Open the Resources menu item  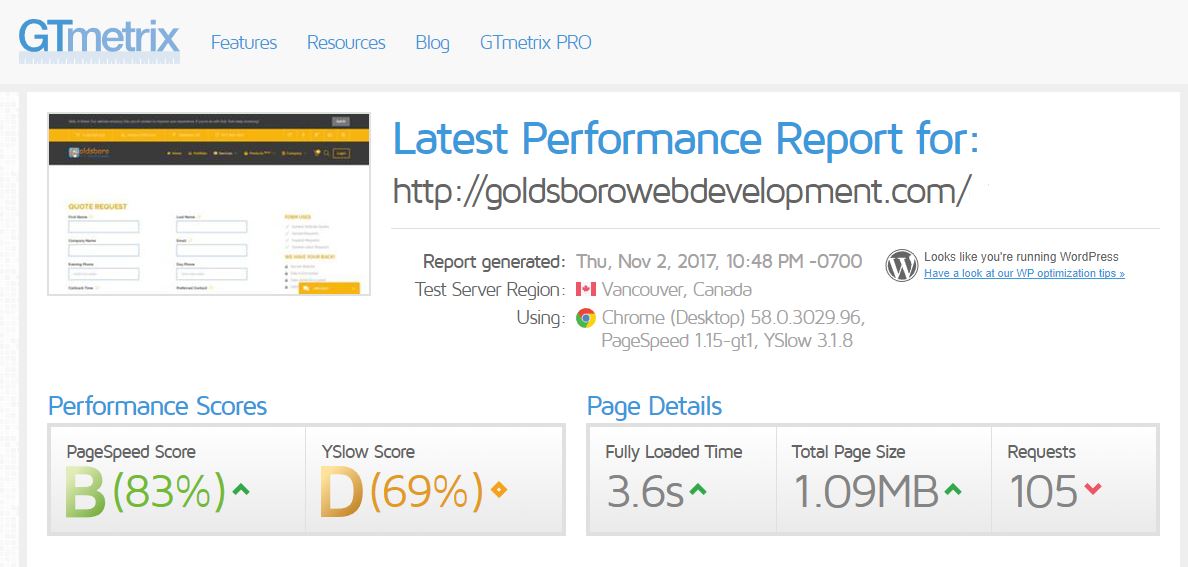point(346,42)
